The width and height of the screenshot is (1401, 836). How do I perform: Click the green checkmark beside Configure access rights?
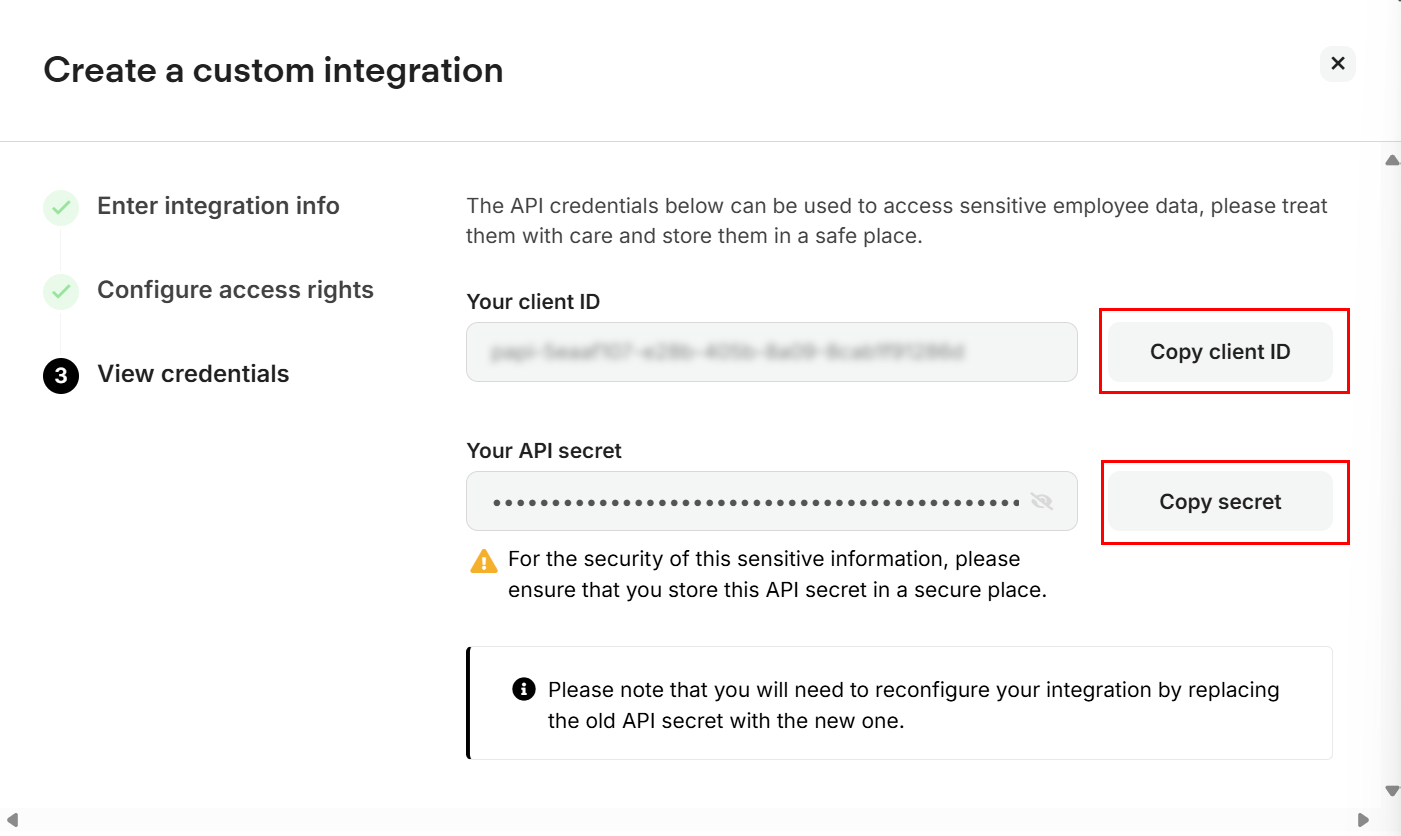pyautogui.click(x=61, y=291)
